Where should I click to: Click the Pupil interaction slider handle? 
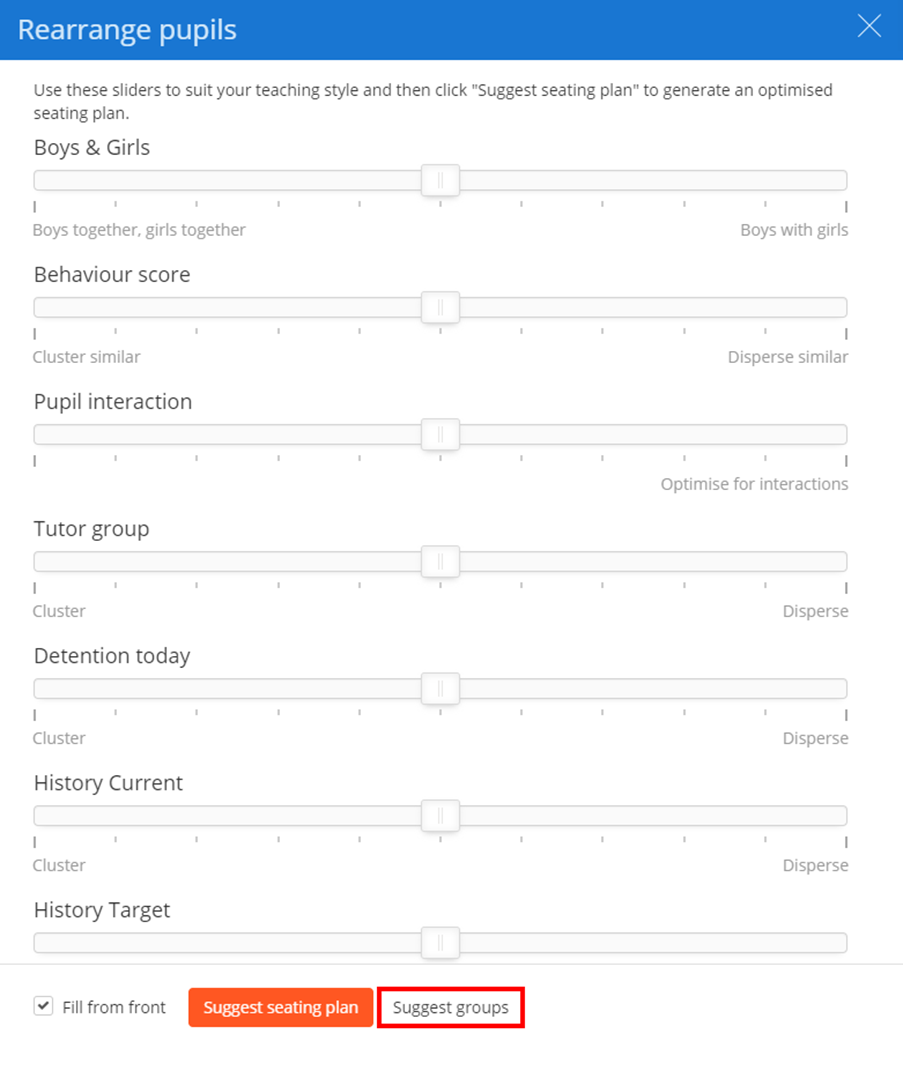pos(440,434)
